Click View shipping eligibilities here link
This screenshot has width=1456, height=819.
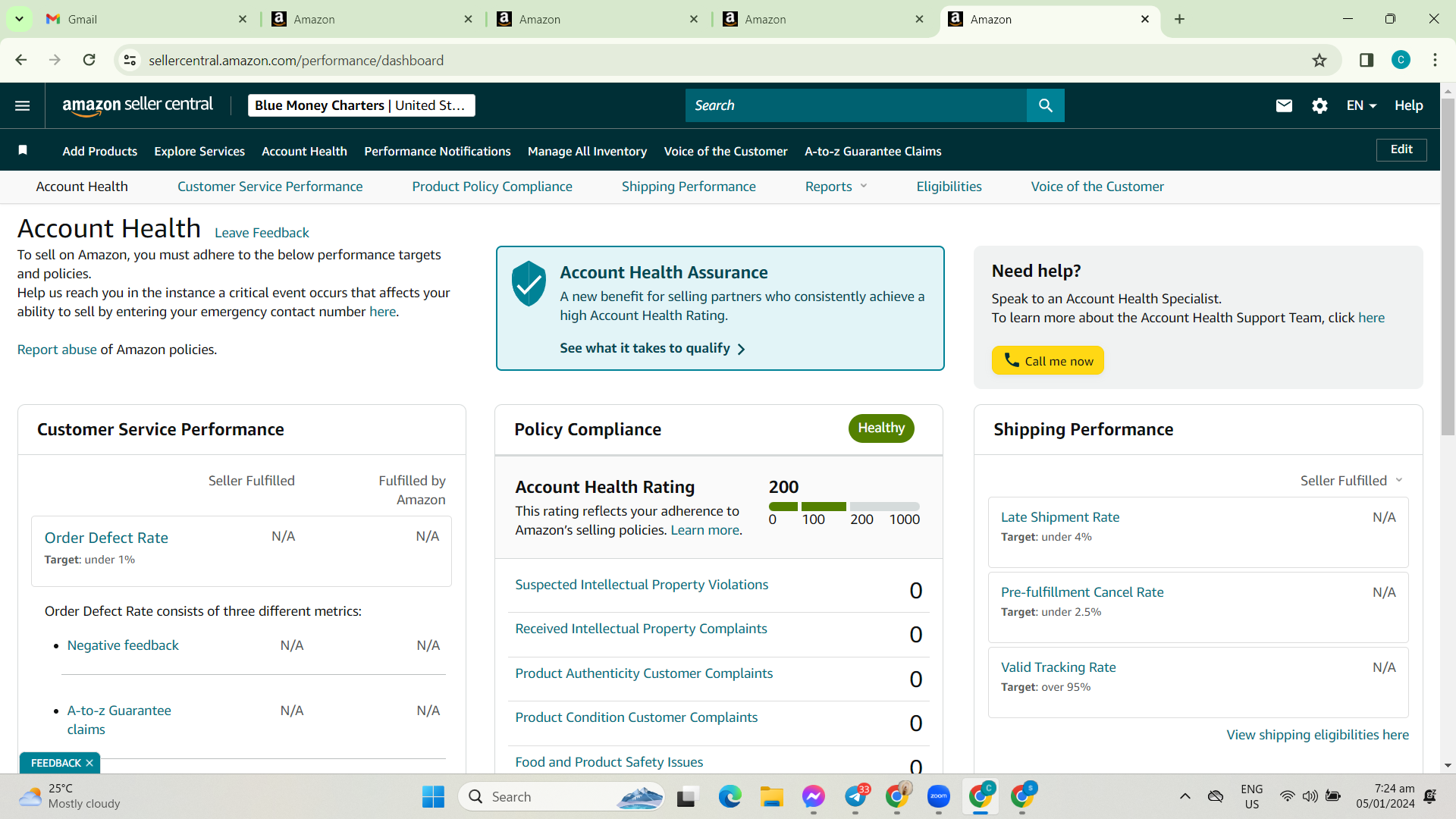[x=1318, y=735]
